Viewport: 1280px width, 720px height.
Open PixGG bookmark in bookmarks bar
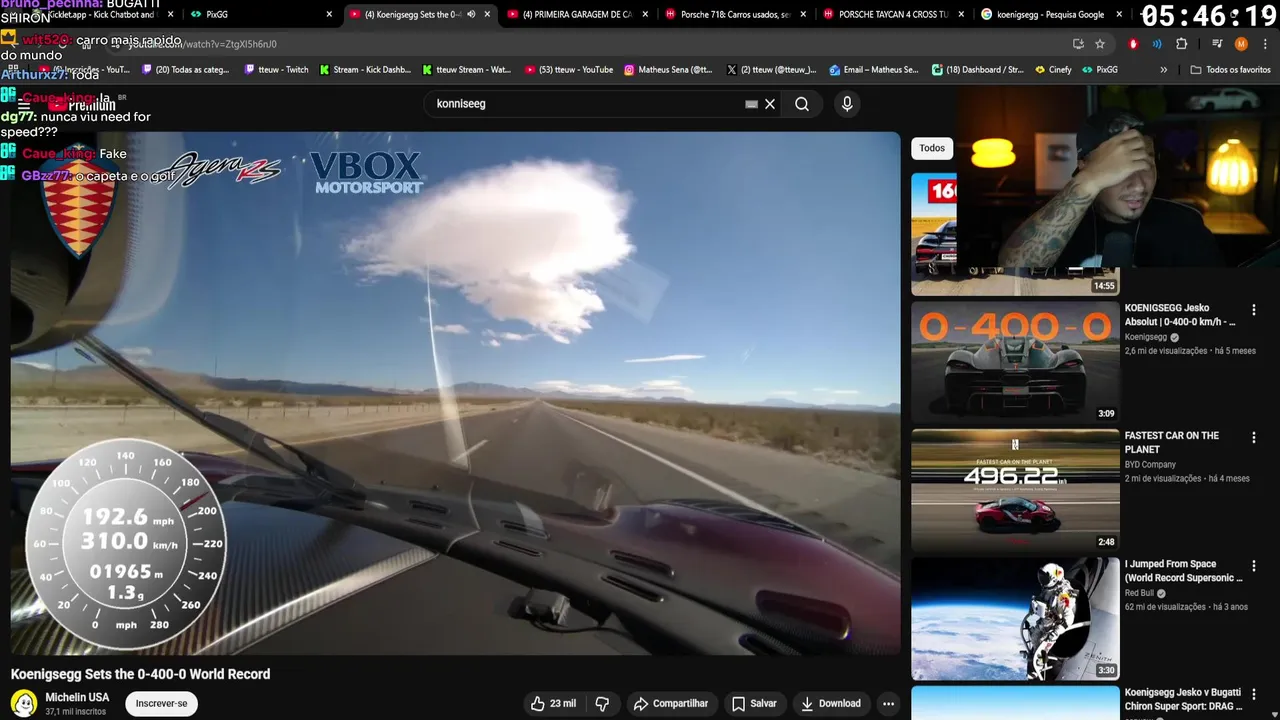pos(1099,70)
